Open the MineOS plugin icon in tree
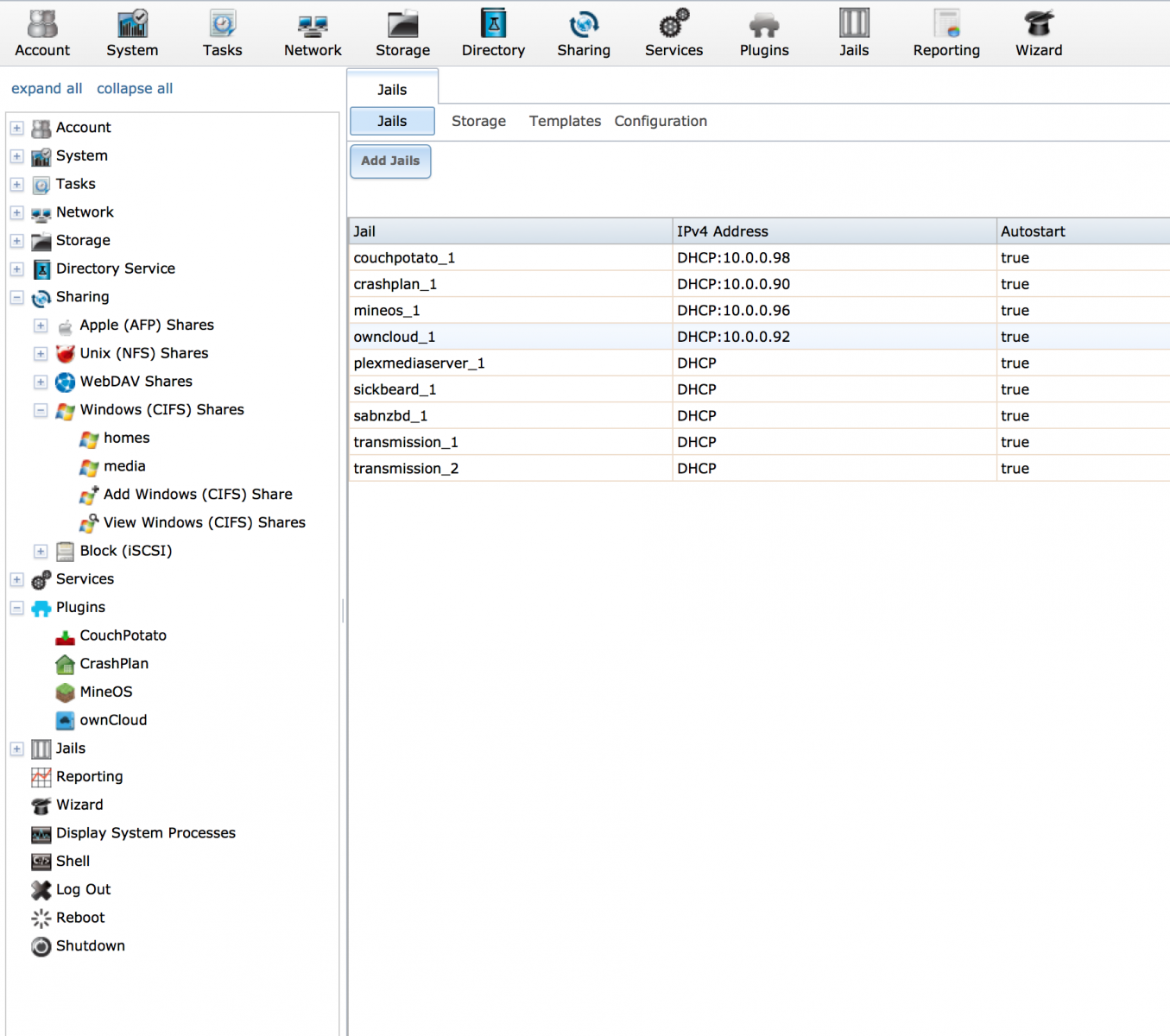This screenshot has width=1170, height=1036. [65, 692]
